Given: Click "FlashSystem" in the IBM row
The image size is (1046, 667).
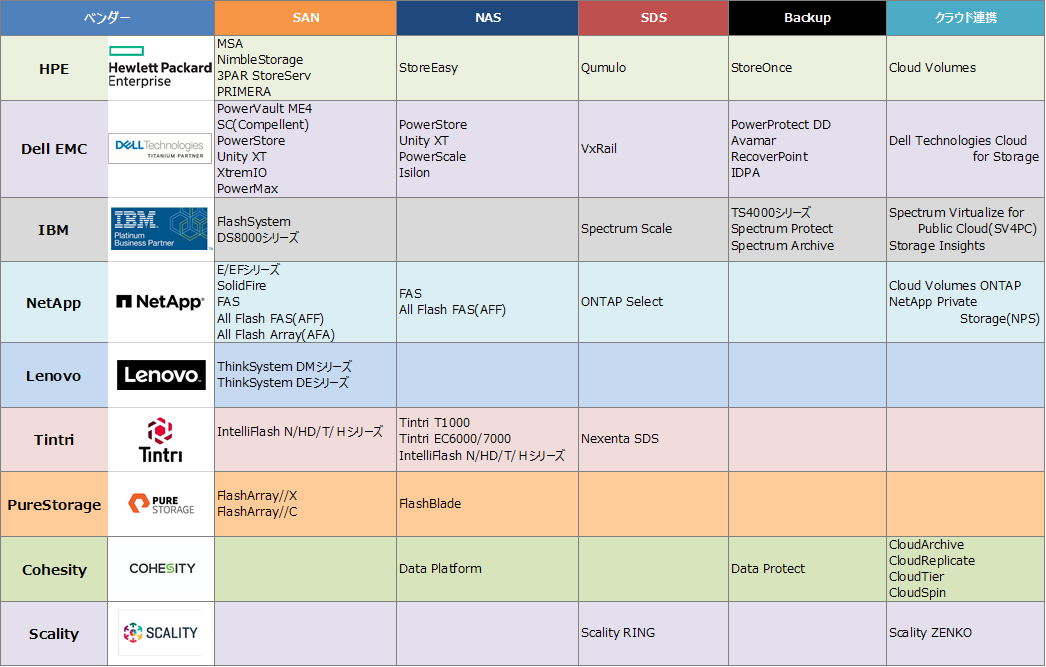Looking at the screenshot, I should click(253, 221).
